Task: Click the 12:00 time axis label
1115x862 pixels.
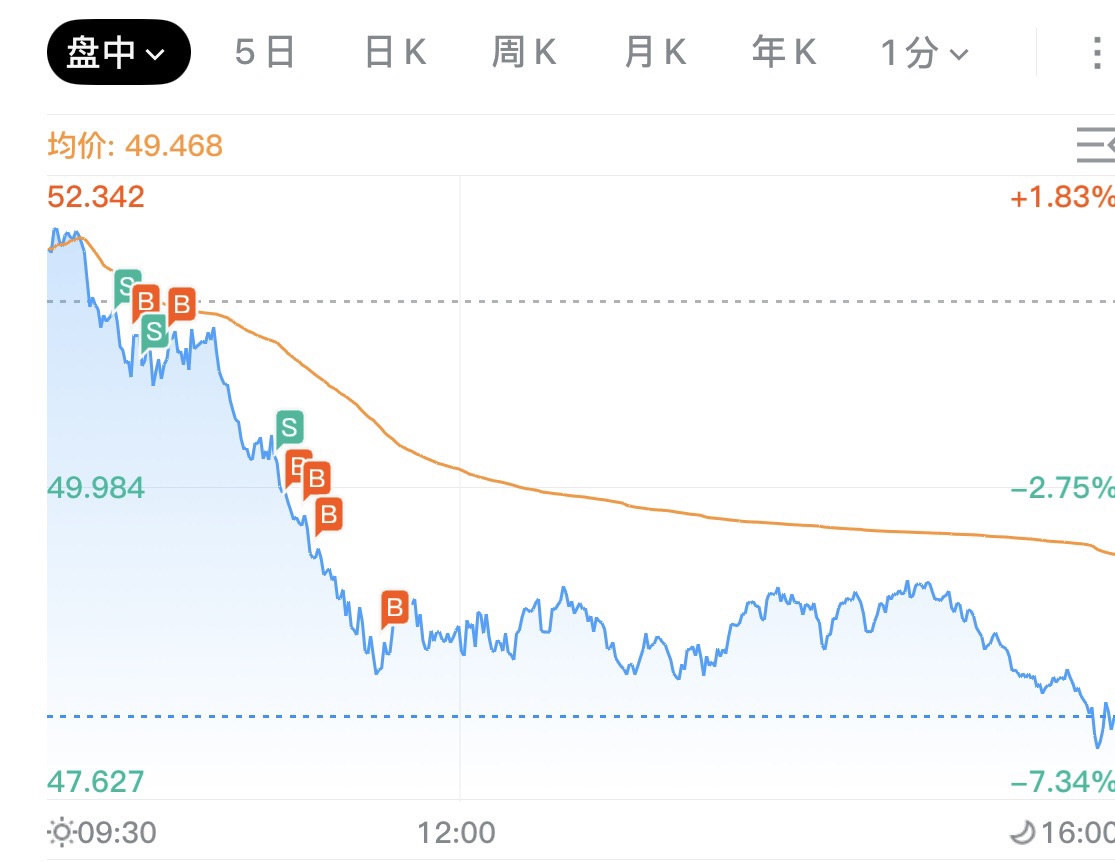Action: pyautogui.click(x=459, y=832)
